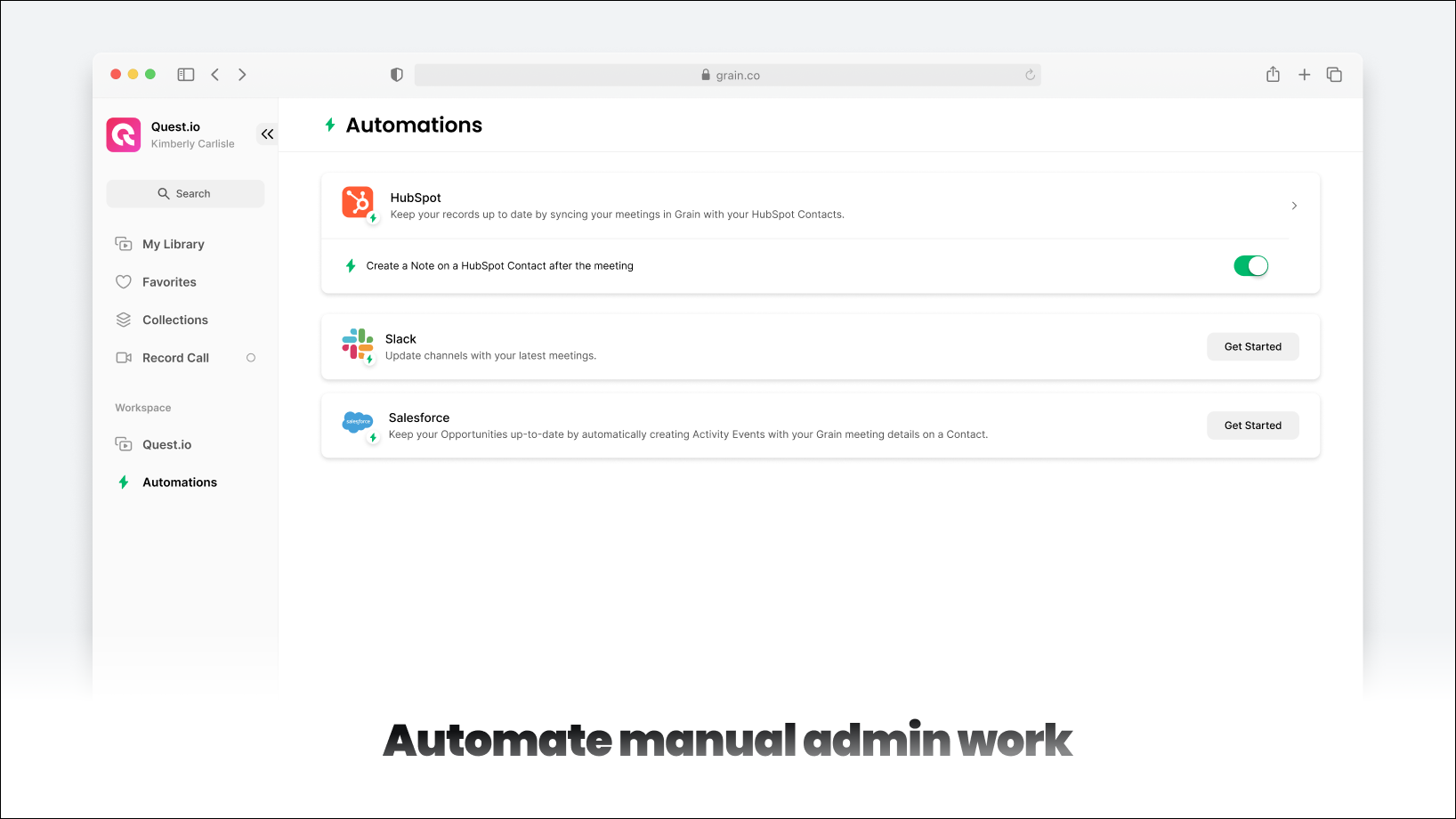
Task: Reload the page with the refresh icon
Action: (1030, 75)
